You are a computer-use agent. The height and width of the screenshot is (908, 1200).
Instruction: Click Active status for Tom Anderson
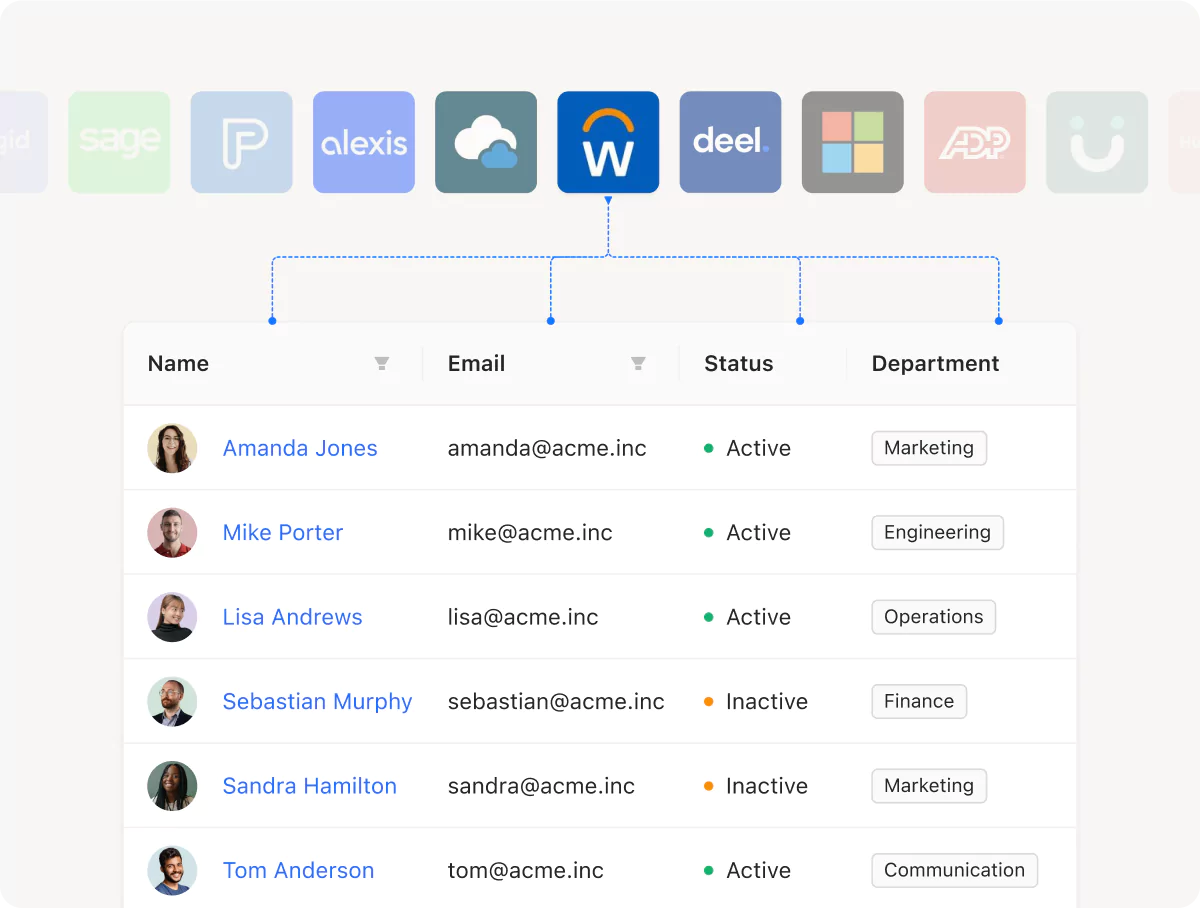click(x=747, y=870)
